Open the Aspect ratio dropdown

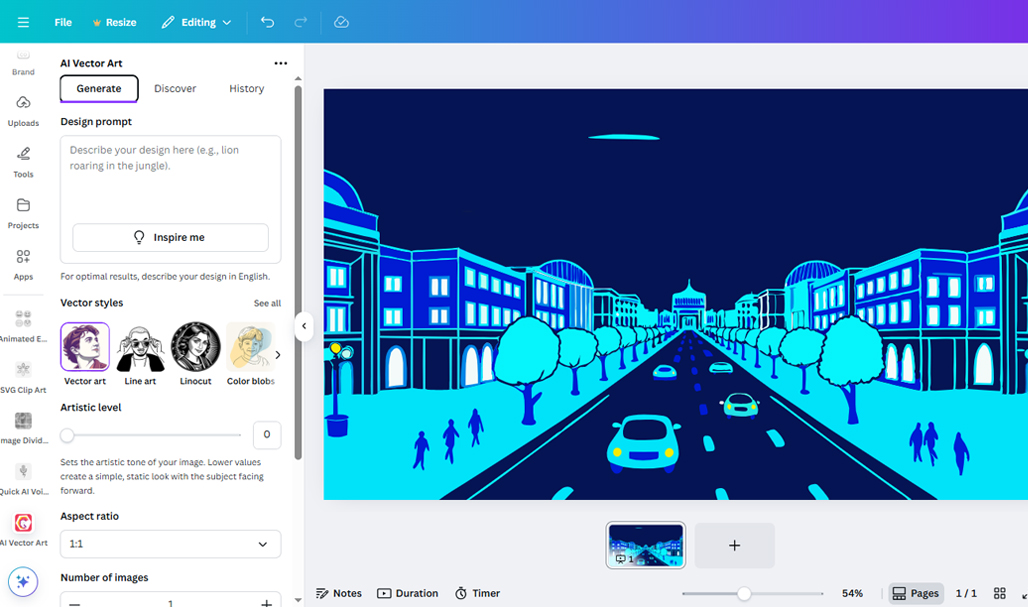(x=169, y=544)
